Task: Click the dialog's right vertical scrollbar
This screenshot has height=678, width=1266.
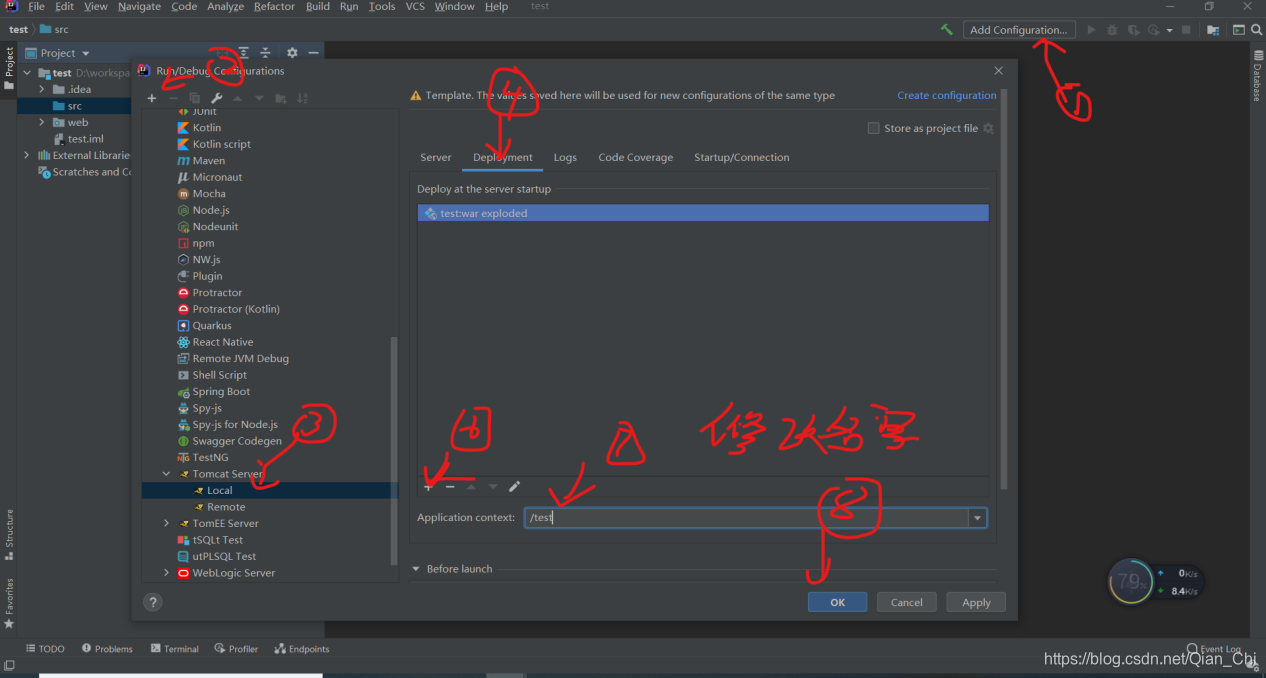Action: [x=1003, y=290]
